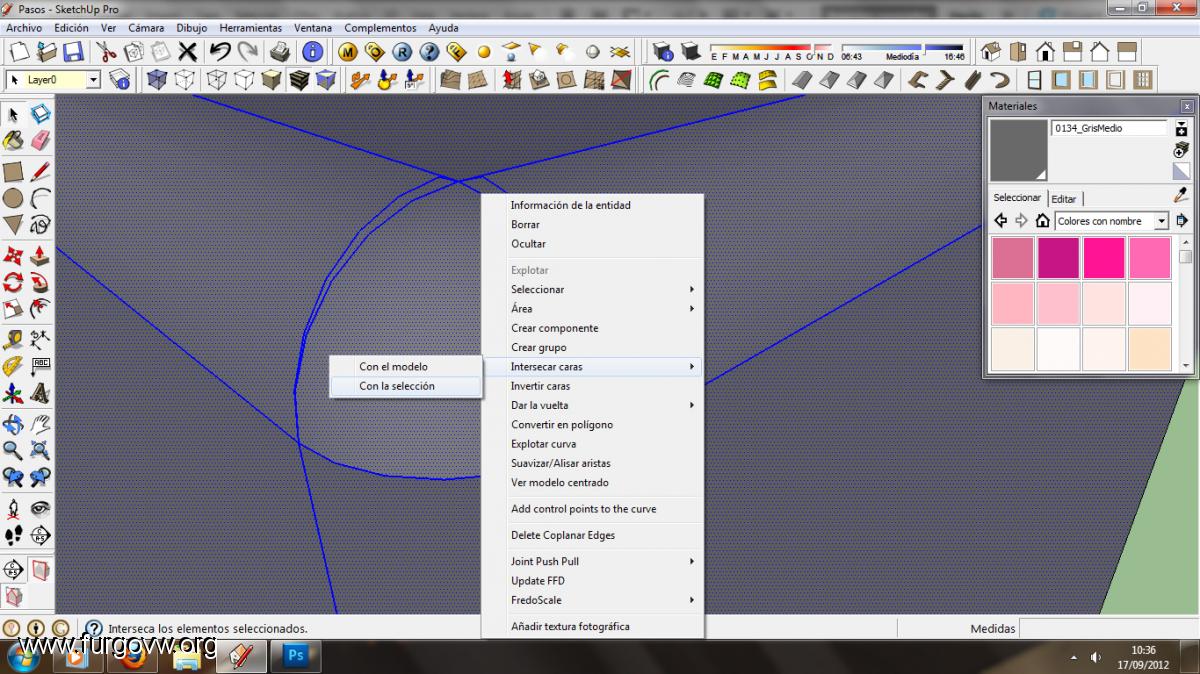Screen dimensions: 1200x674
Task: Choose Con la selección in submenu
Action: click(406, 386)
